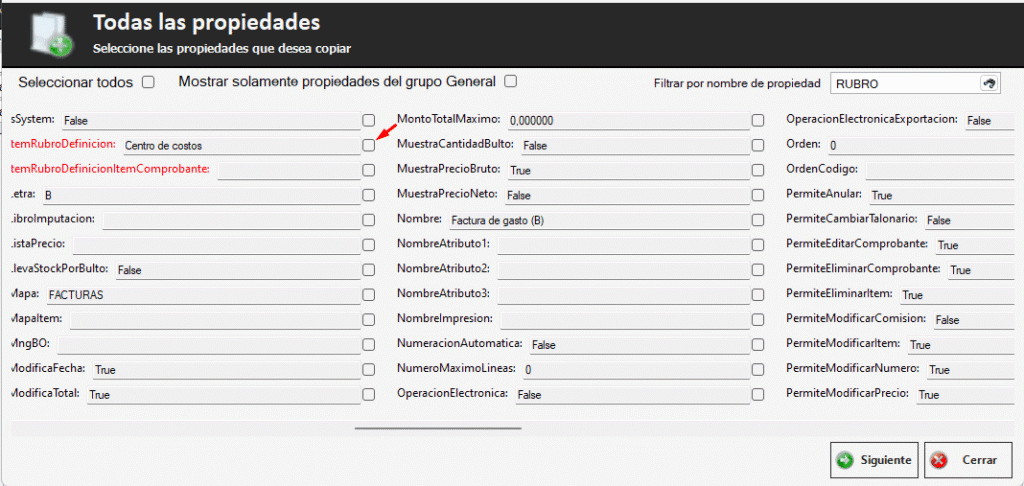Tick the MuestraPrecioBruto checkbox
The image size is (1024, 486).
(x=758, y=170)
